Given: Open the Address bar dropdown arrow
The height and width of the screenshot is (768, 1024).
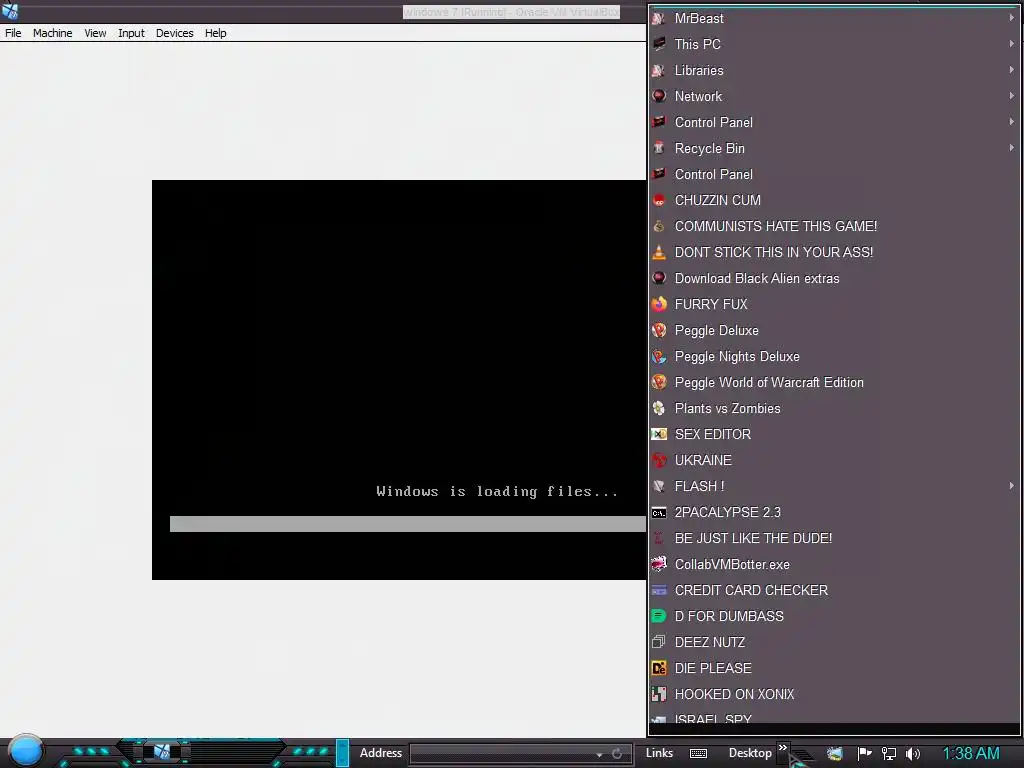Looking at the screenshot, I should (x=599, y=754).
